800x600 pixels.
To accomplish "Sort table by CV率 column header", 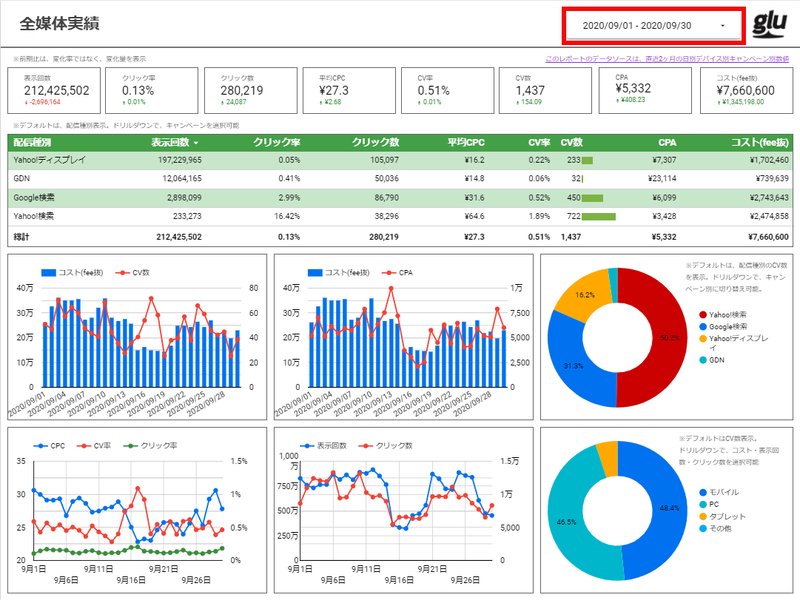I will coord(539,142).
